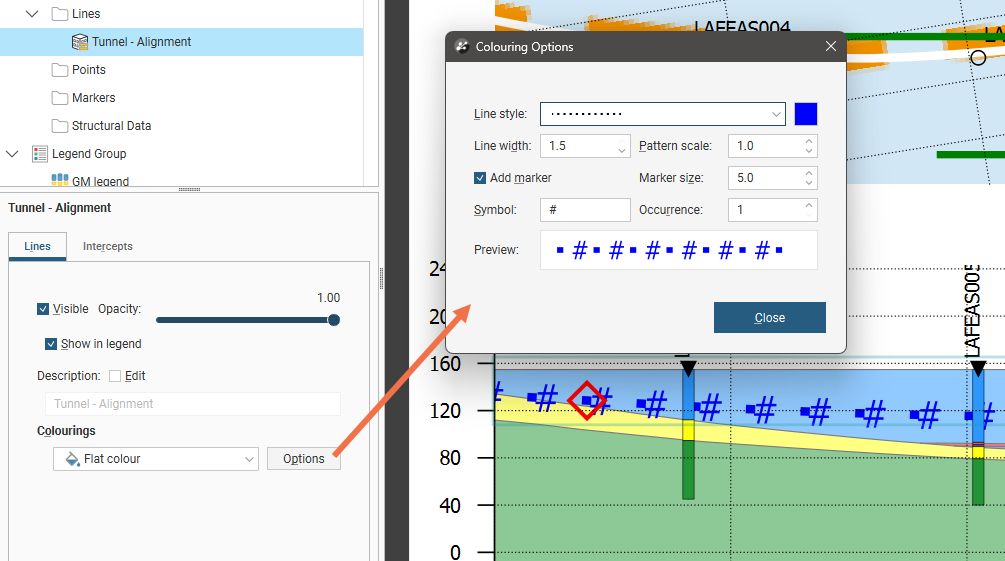Click the Legend Group icon
1005x561 pixels.
coord(40,154)
